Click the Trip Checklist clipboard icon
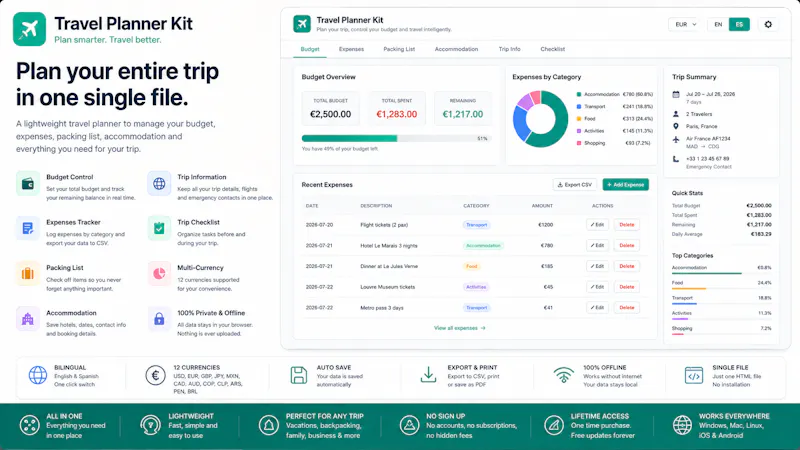The width and height of the screenshot is (800, 450). tap(159, 229)
